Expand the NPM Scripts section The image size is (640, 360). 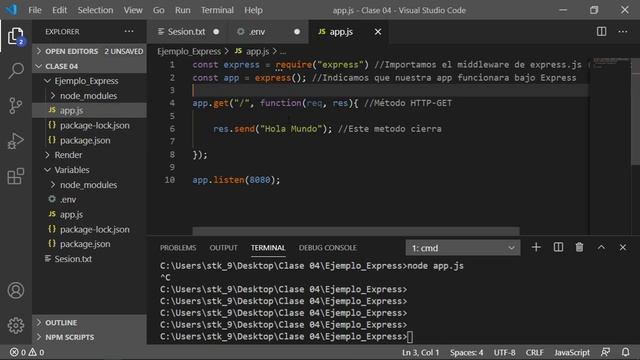[89, 337]
